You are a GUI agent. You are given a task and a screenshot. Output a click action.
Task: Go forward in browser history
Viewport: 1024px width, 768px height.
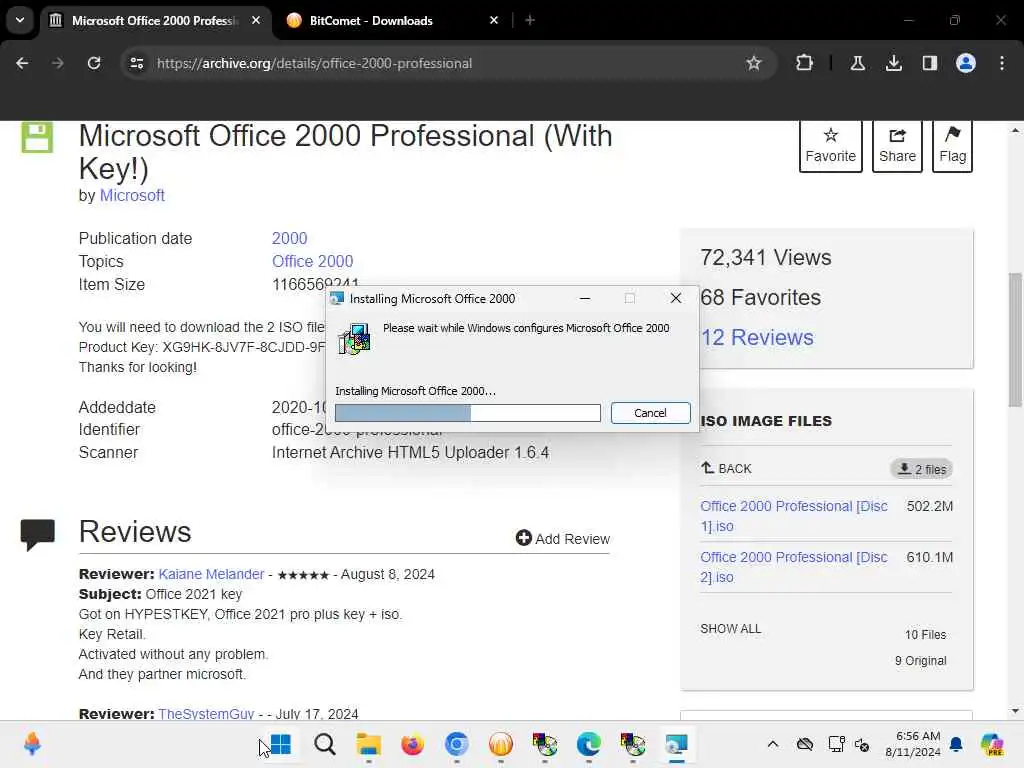tap(57, 63)
